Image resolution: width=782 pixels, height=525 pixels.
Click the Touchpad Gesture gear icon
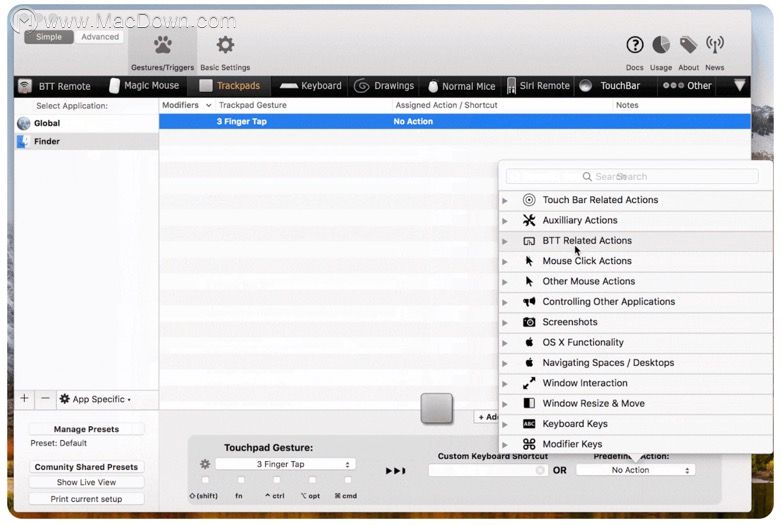tap(205, 464)
